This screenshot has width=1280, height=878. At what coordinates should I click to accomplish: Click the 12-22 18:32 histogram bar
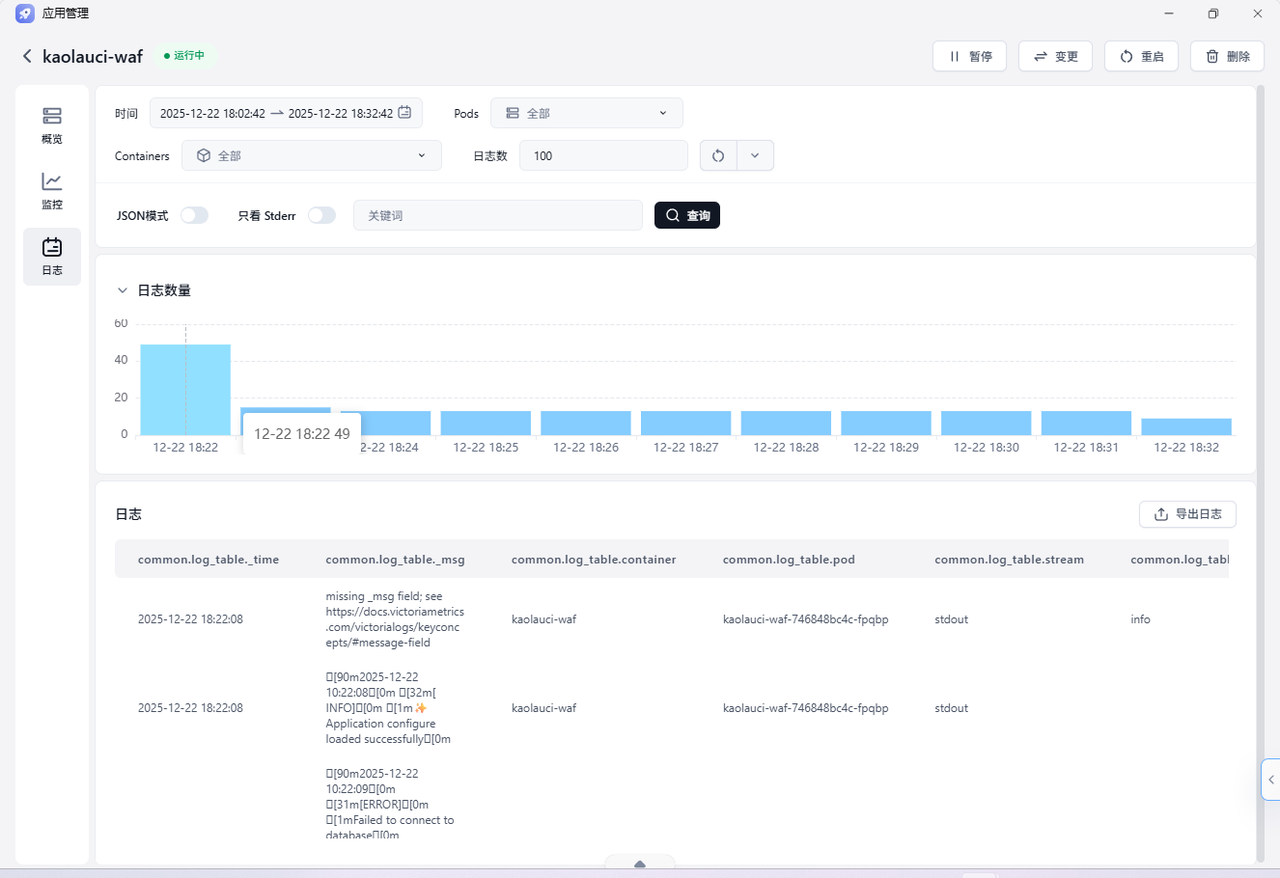click(1186, 427)
